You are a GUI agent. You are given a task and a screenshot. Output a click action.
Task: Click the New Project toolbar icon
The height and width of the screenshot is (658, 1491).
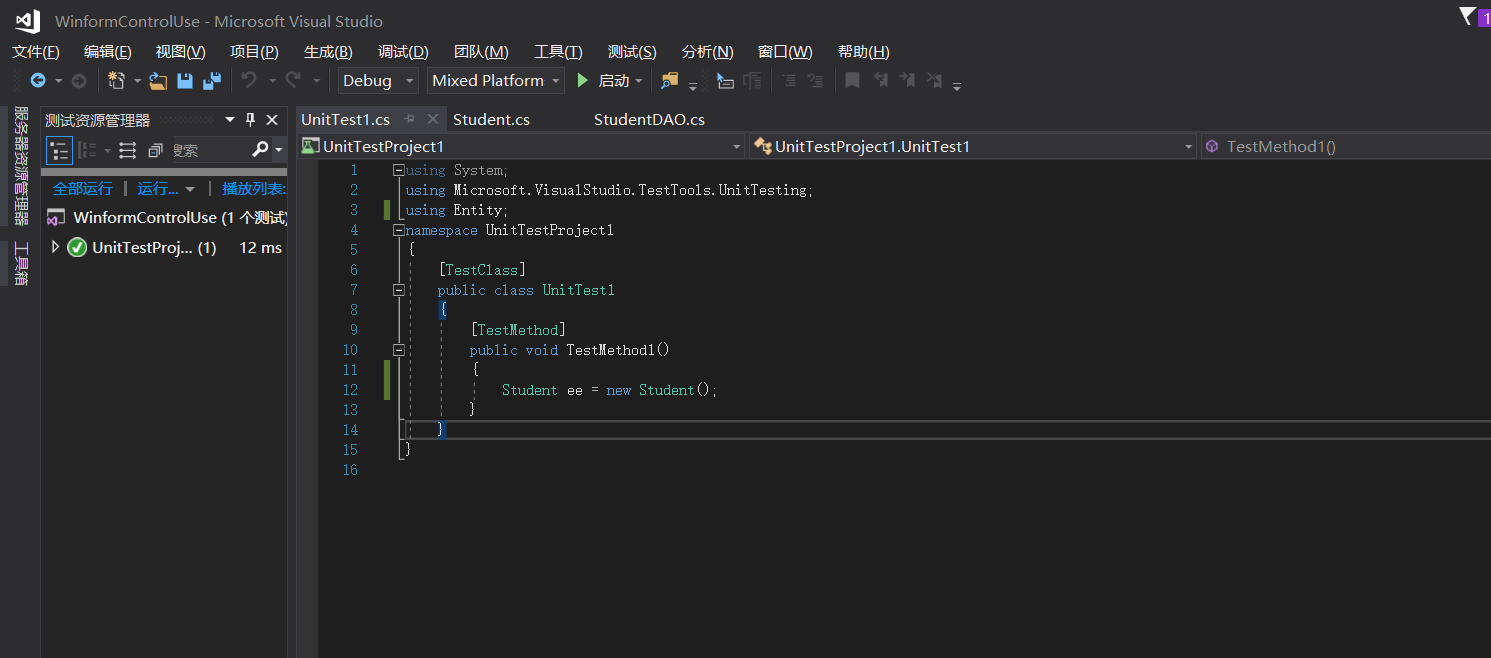tap(117, 81)
